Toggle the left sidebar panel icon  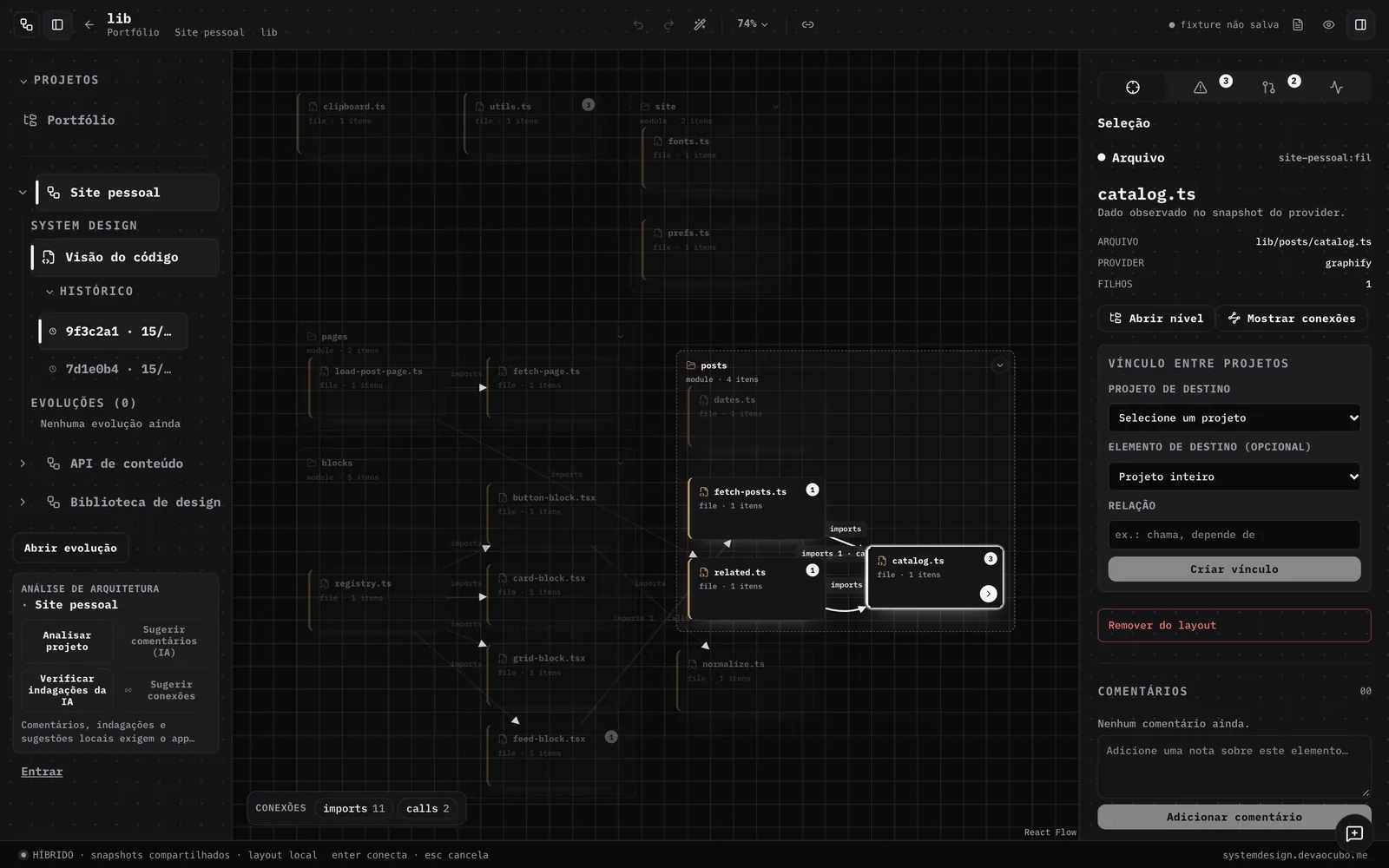tap(57, 24)
